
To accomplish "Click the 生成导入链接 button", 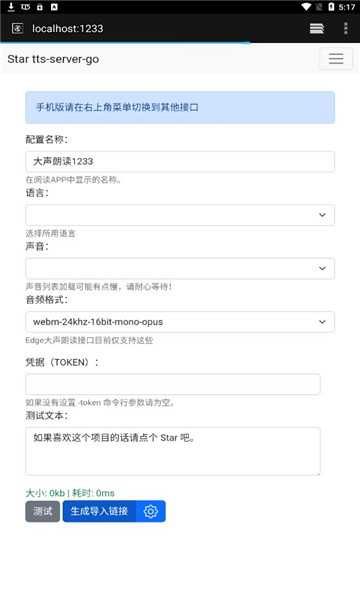I will coord(99,511).
